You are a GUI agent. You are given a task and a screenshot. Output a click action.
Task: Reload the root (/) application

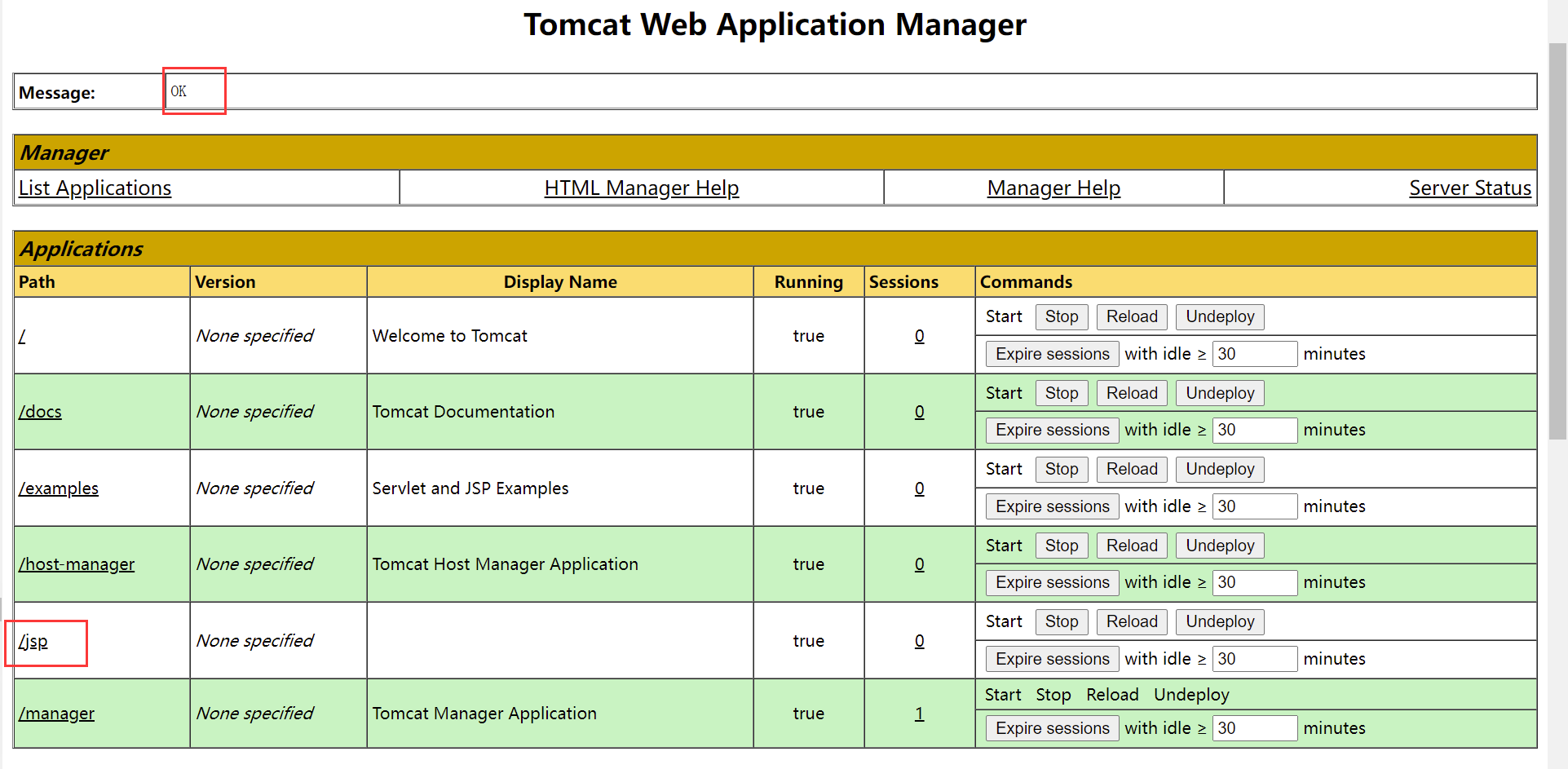[1131, 317]
